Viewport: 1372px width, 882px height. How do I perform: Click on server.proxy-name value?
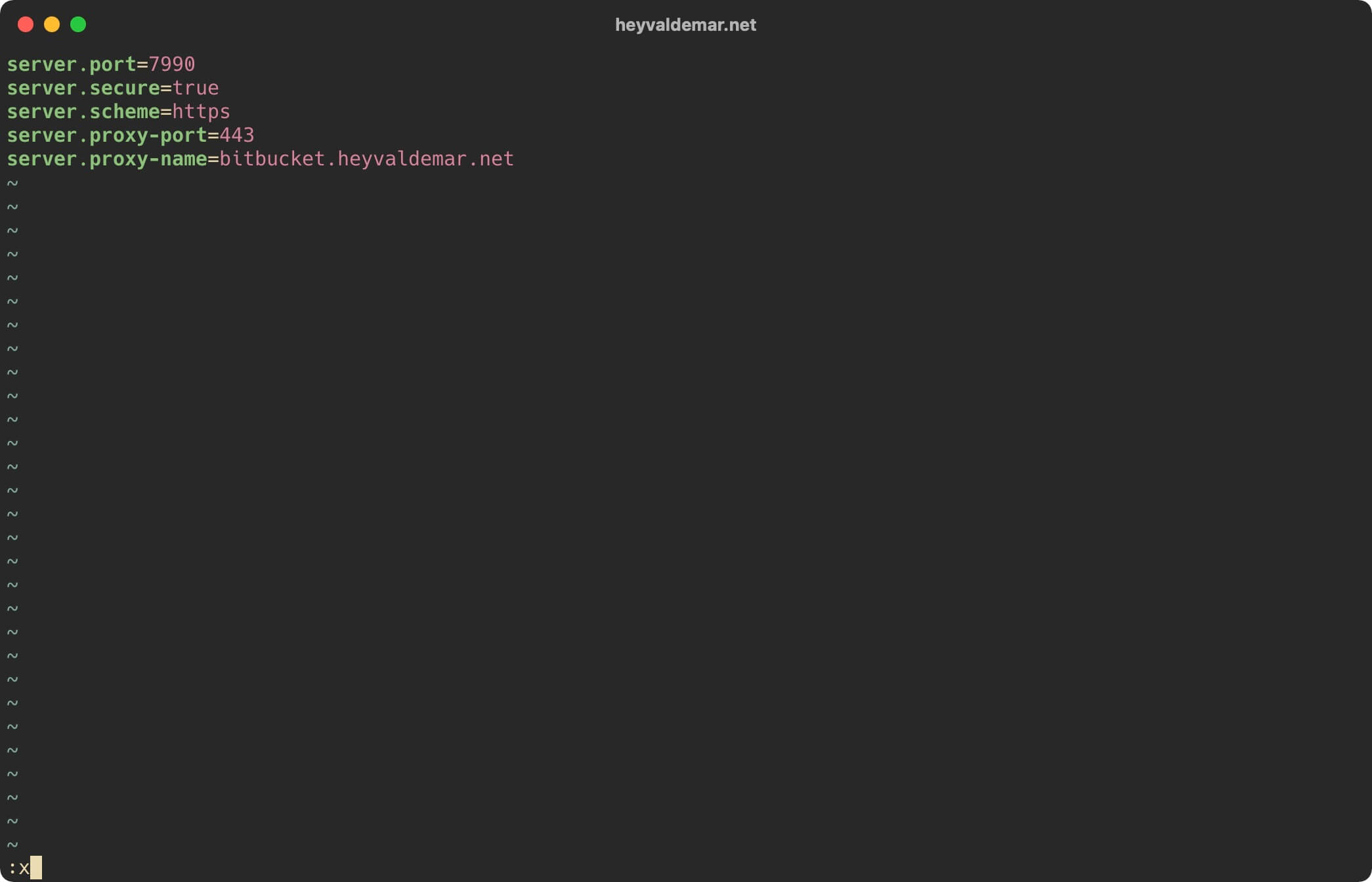tap(366, 158)
